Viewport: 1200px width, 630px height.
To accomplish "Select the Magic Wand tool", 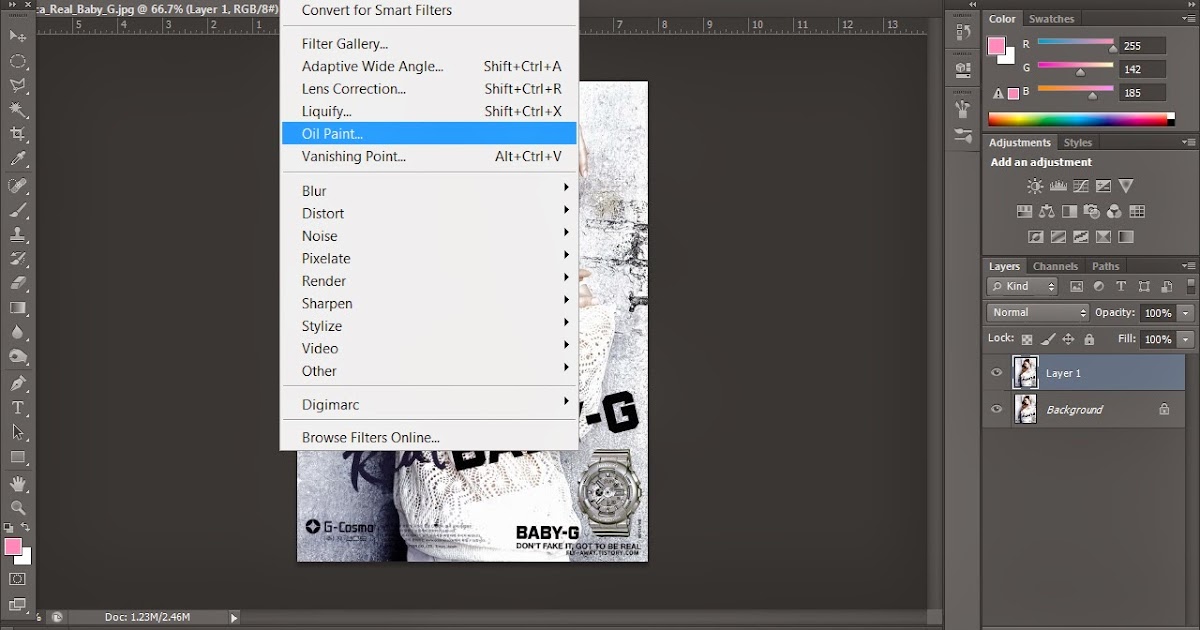I will [x=18, y=110].
